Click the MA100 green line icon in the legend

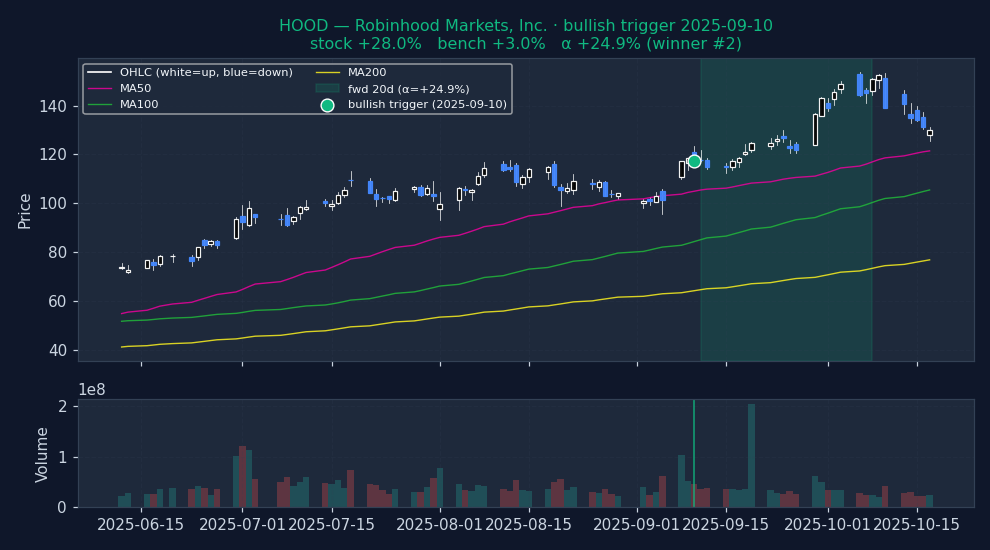(x=100, y=105)
